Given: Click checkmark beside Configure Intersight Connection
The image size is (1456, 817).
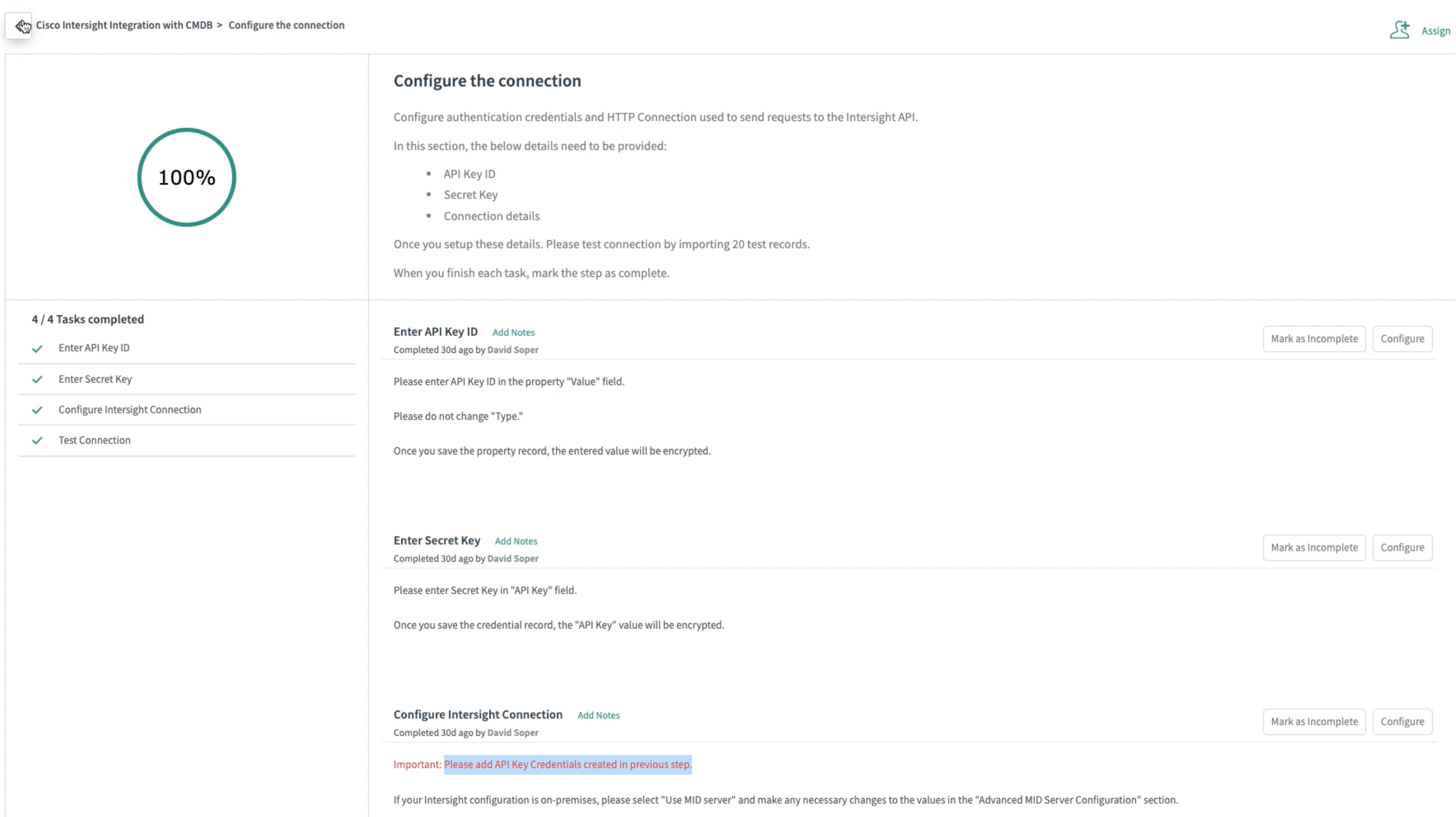Looking at the screenshot, I should 37,410.
